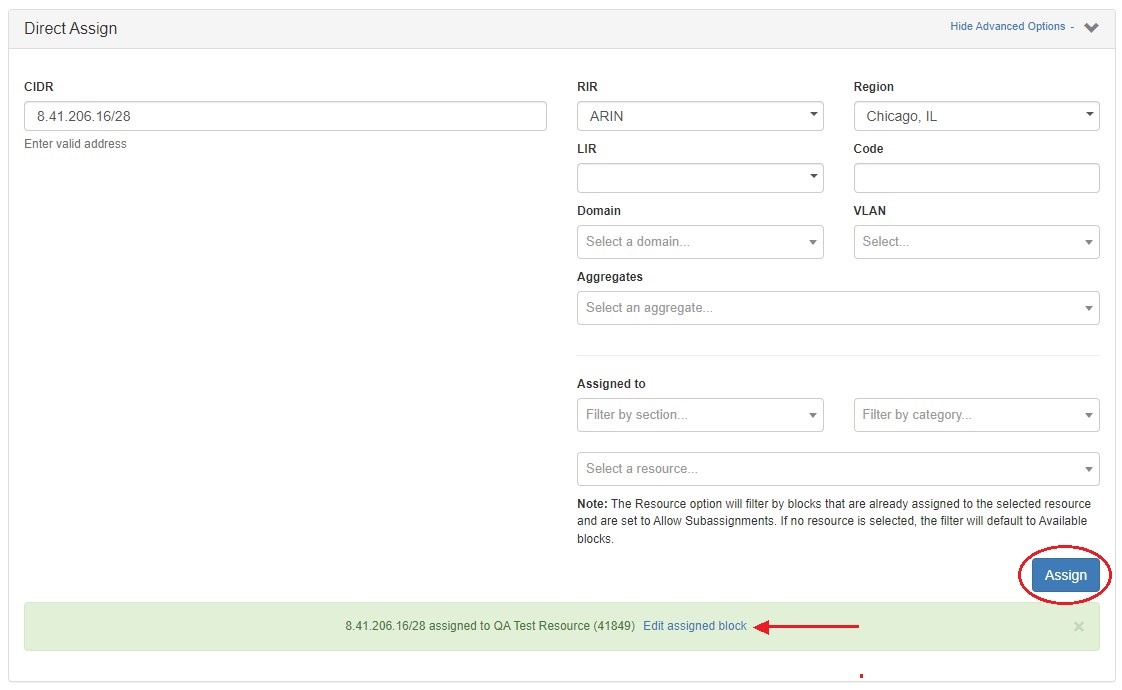Click the Assign button

1065,575
